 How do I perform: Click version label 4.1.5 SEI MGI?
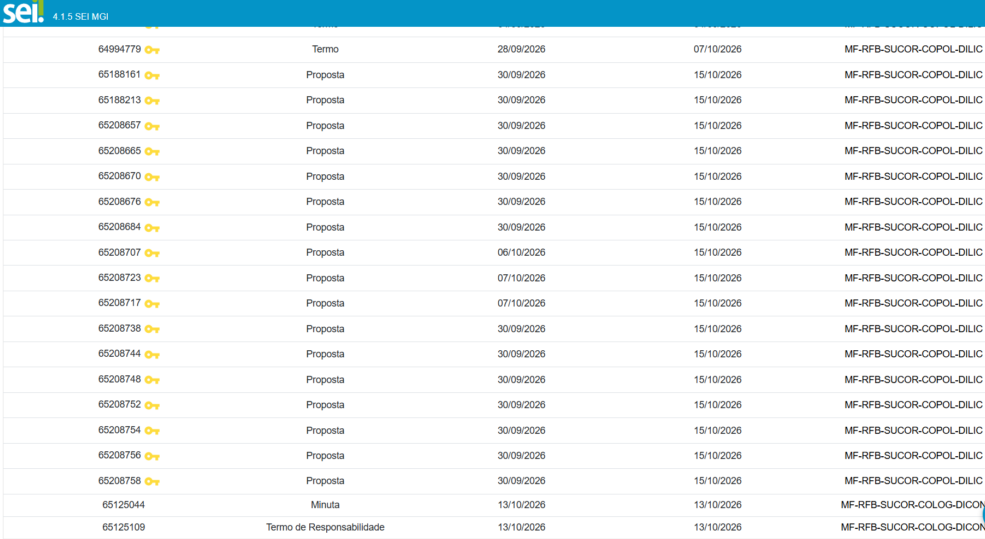(80, 16)
